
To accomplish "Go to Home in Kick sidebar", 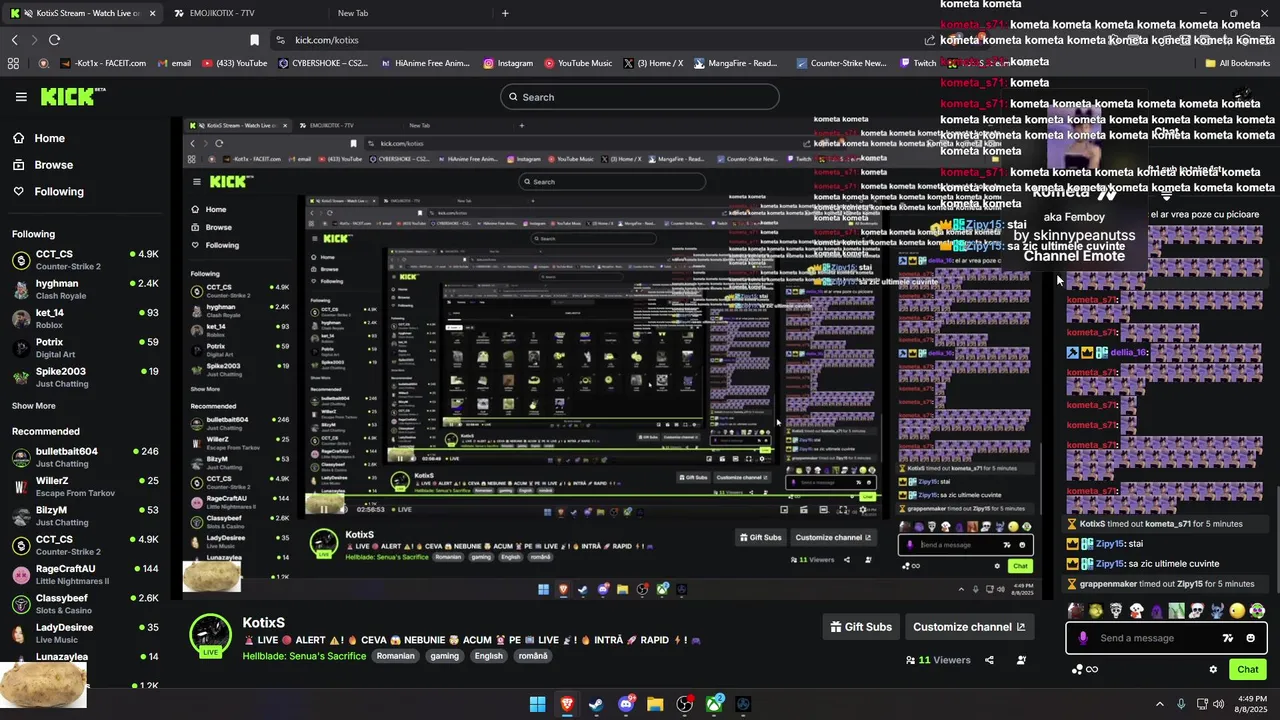I will pyautogui.click(x=40, y=139).
